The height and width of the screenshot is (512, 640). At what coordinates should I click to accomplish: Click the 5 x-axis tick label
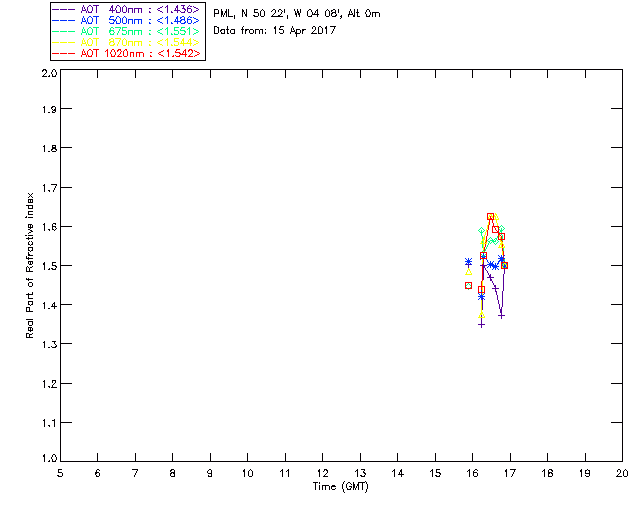tap(60, 473)
